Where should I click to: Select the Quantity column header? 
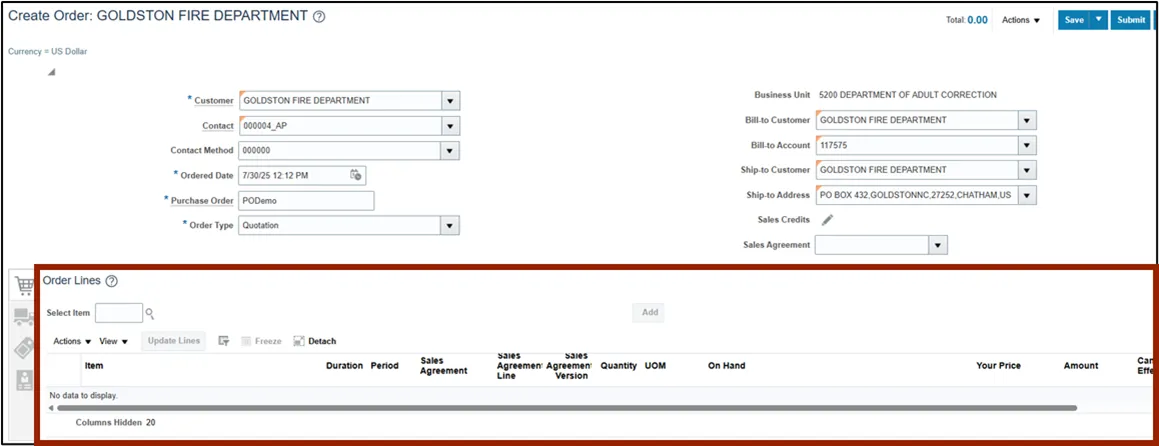619,365
